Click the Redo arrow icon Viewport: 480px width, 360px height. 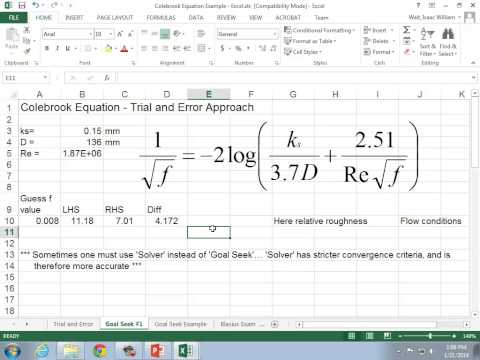[54, 5]
